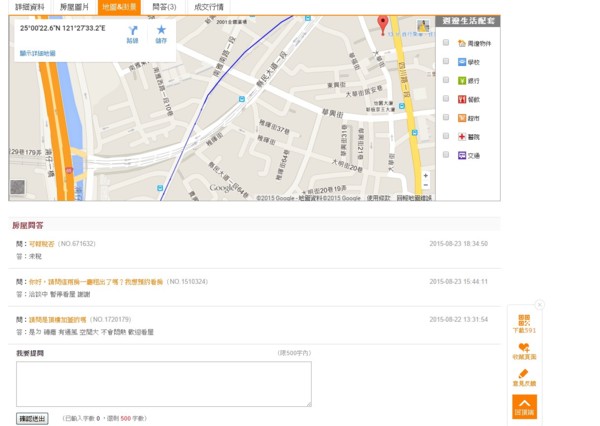Switch to the 詳細資料 tab
This screenshot has width=600, height=426.
point(30,7)
